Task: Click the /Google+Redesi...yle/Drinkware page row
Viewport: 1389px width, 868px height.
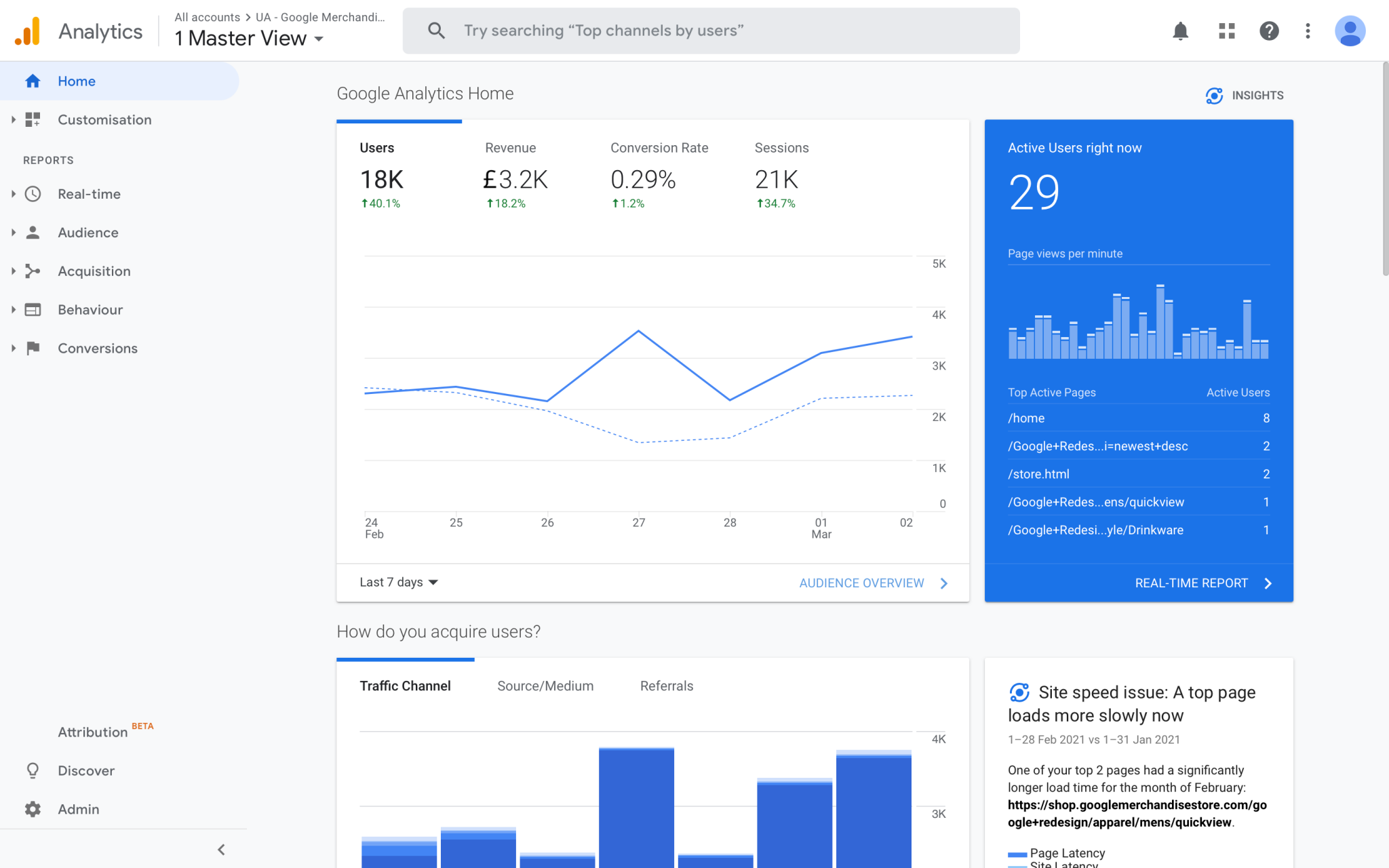Action: [x=1138, y=530]
